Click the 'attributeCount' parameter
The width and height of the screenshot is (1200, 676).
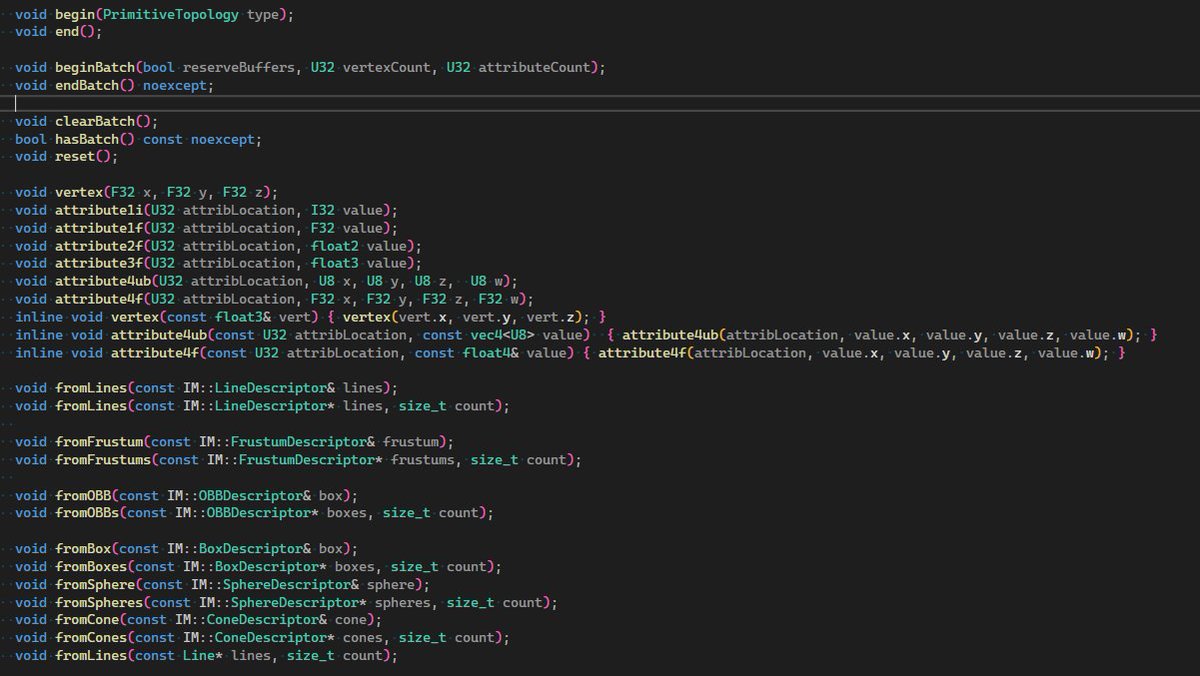(x=534, y=68)
